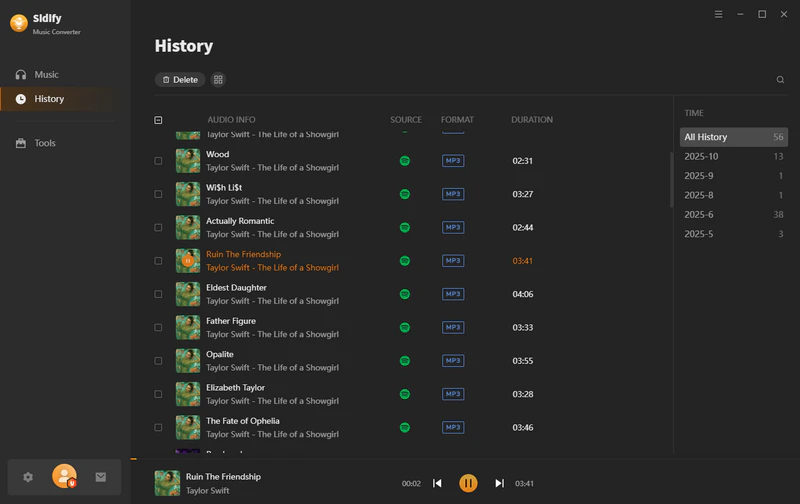Tick the Eldest Daughter checkbox
The image size is (800, 504).
click(158, 294)
